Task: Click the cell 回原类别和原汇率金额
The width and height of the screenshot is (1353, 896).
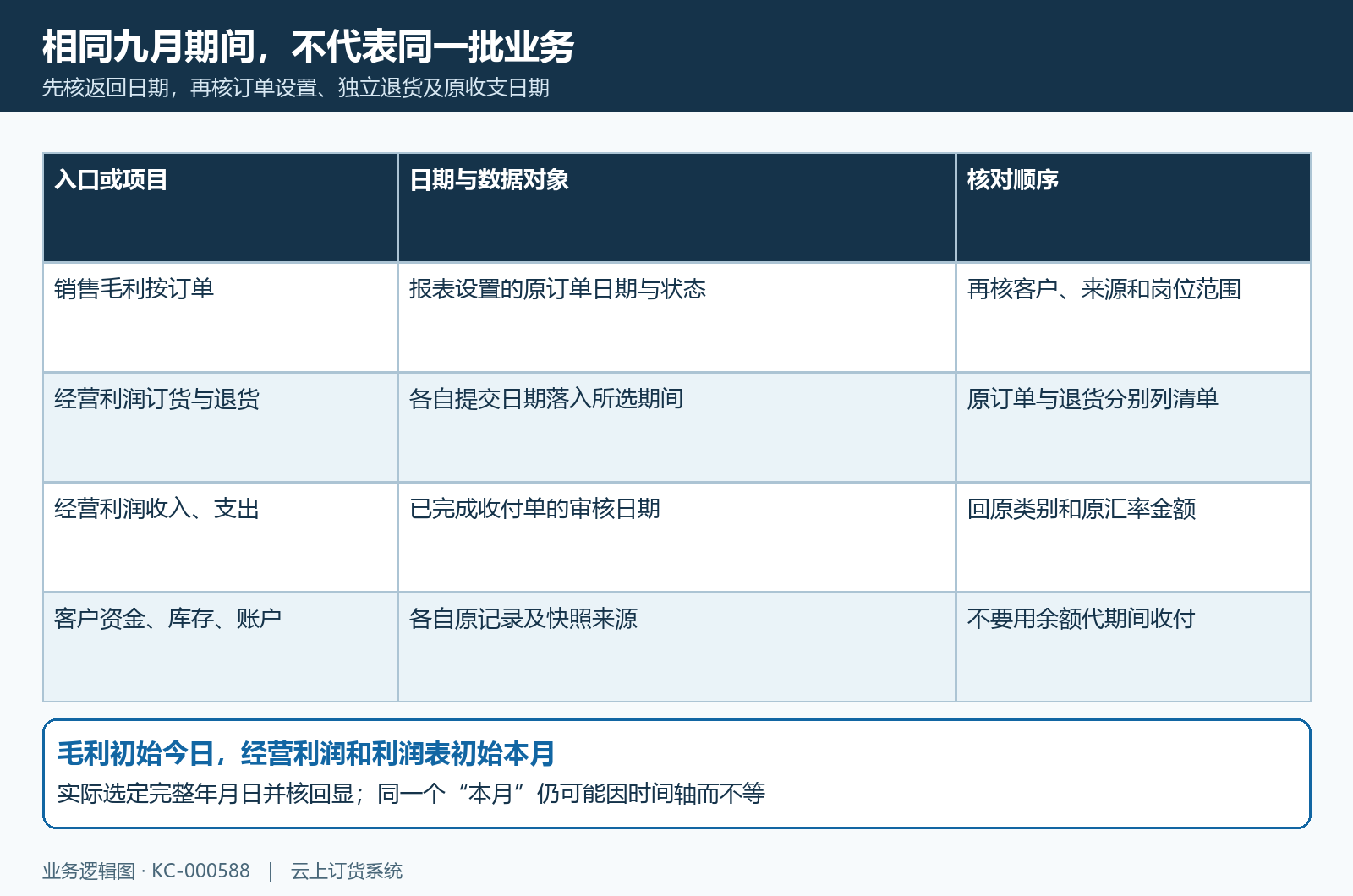Action: (x=1133, y=537)
